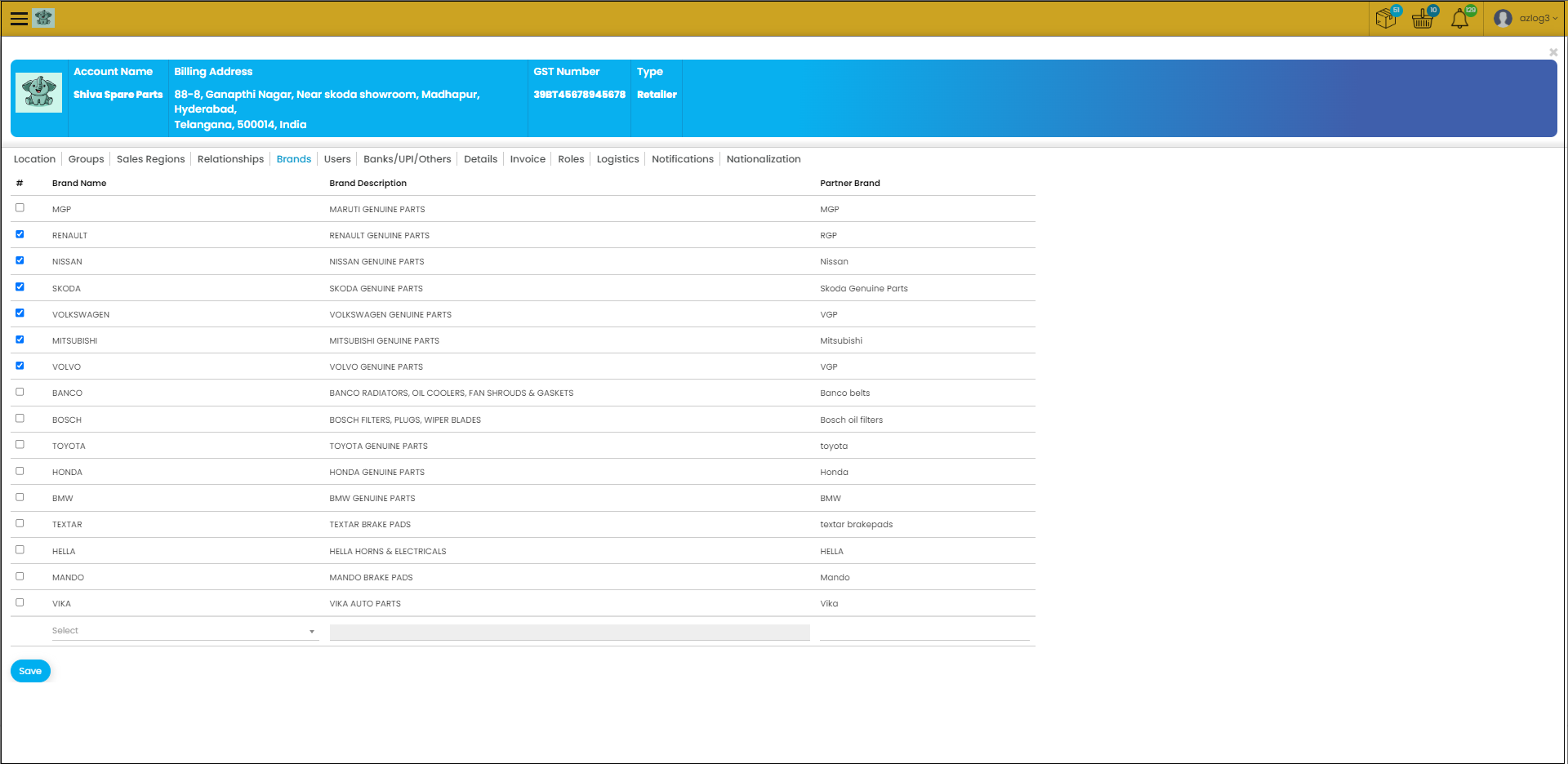Click the Bosch oil filters partner brand
The width and height of the screenshot is (1568, 764).
852,420
